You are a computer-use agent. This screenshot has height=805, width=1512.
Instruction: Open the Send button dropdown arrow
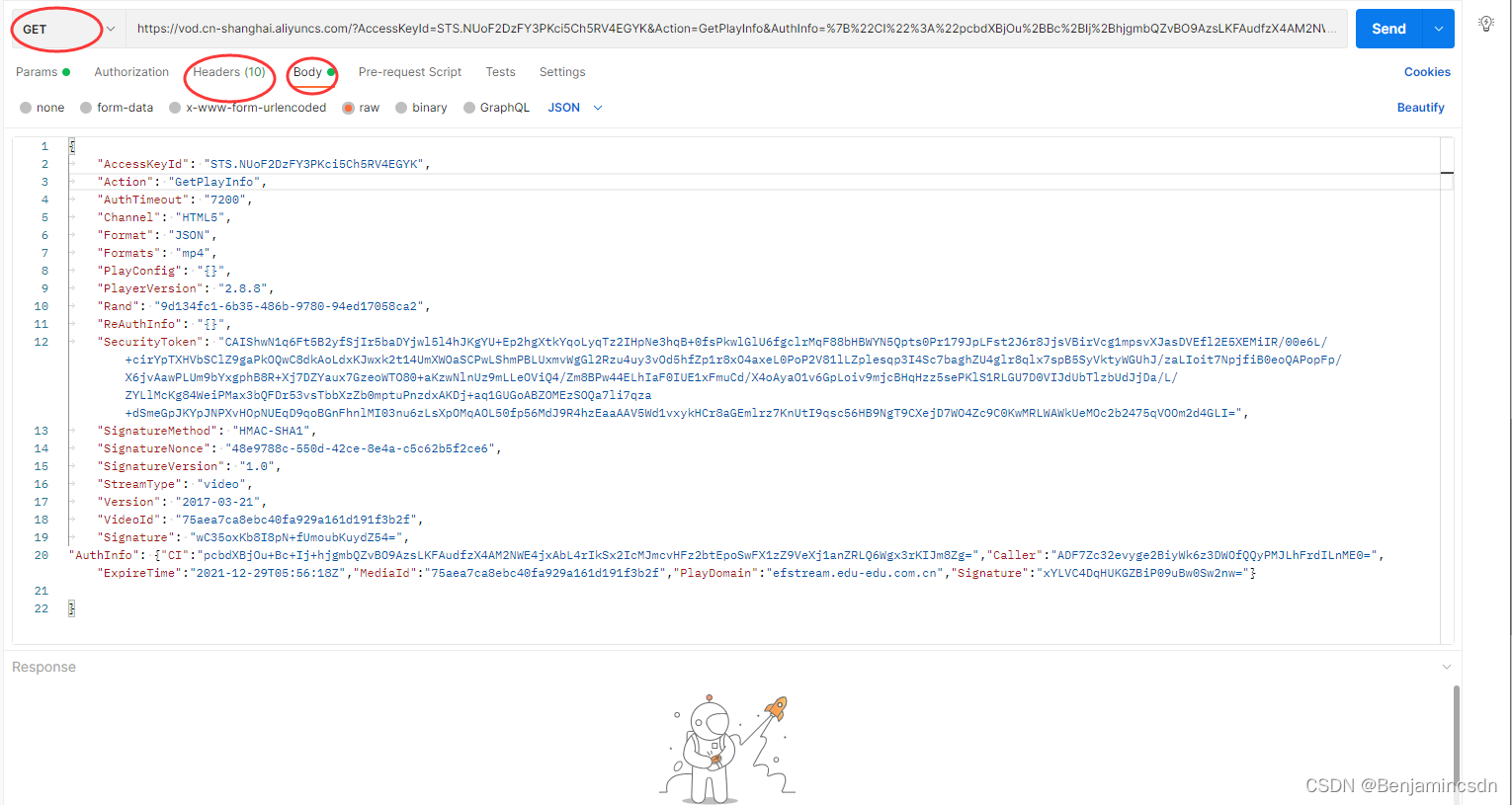tap(1437, 29)
